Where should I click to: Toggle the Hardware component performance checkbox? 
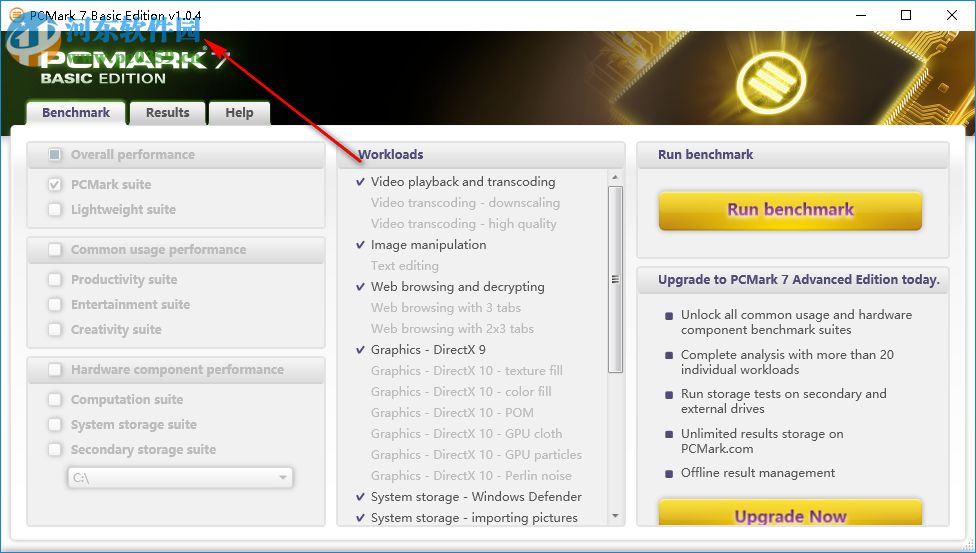(55, 370)
